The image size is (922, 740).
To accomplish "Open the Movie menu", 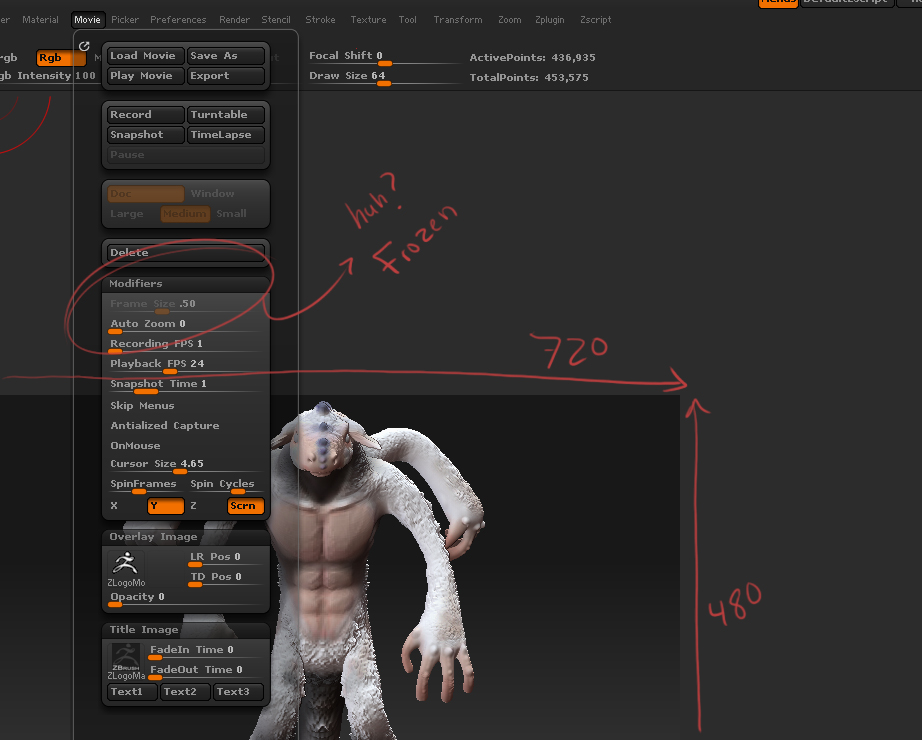I will point(87,19).
